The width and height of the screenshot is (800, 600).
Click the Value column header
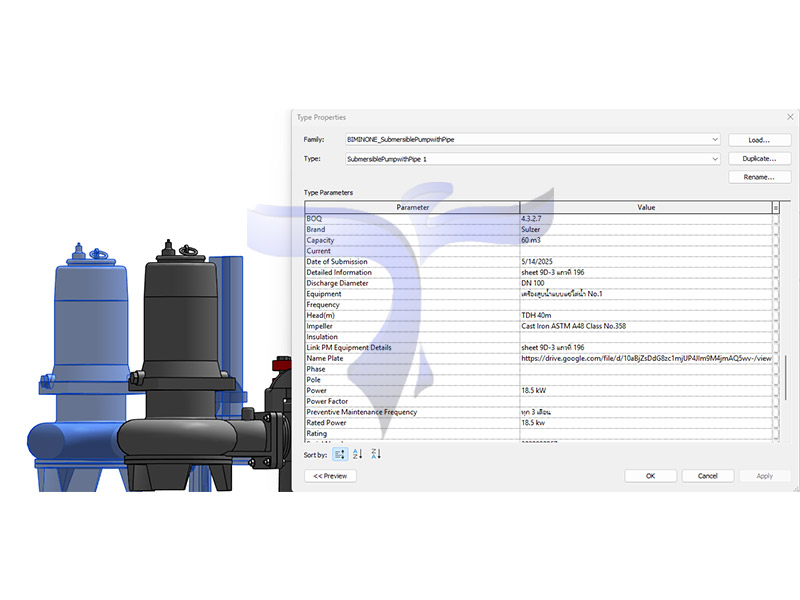point(646,207)
